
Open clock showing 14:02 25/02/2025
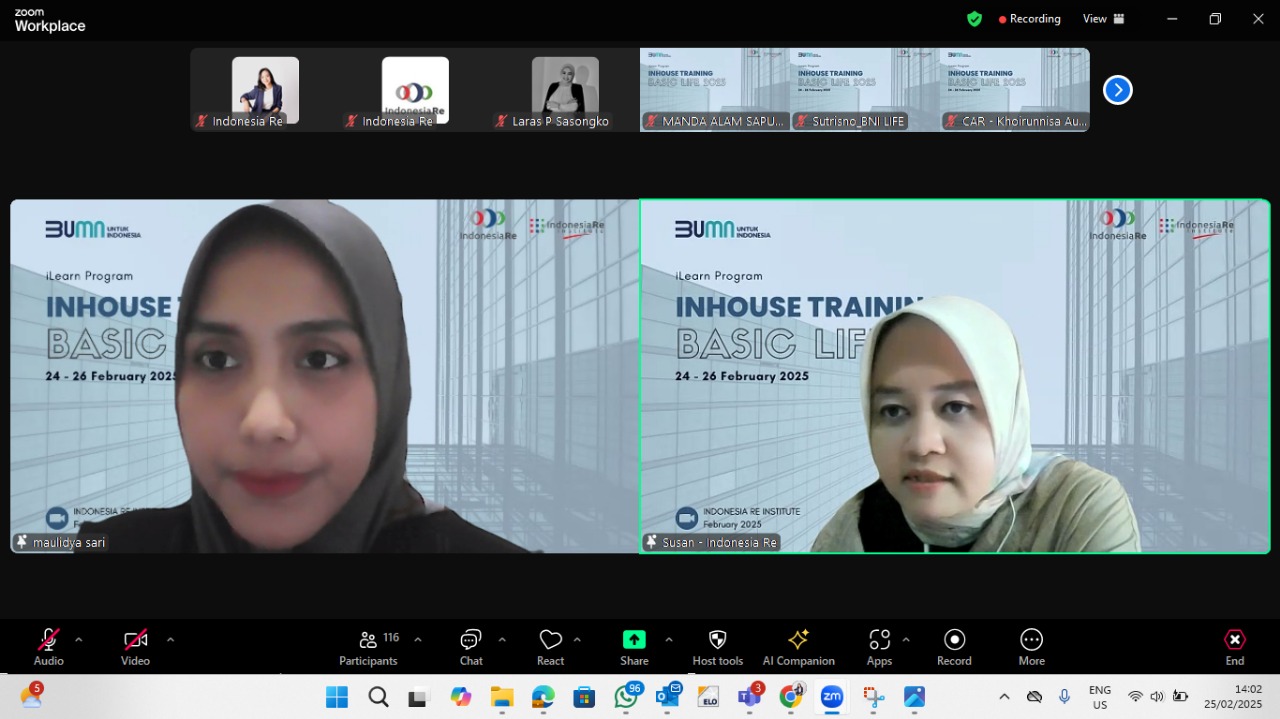coord(1232,697)
